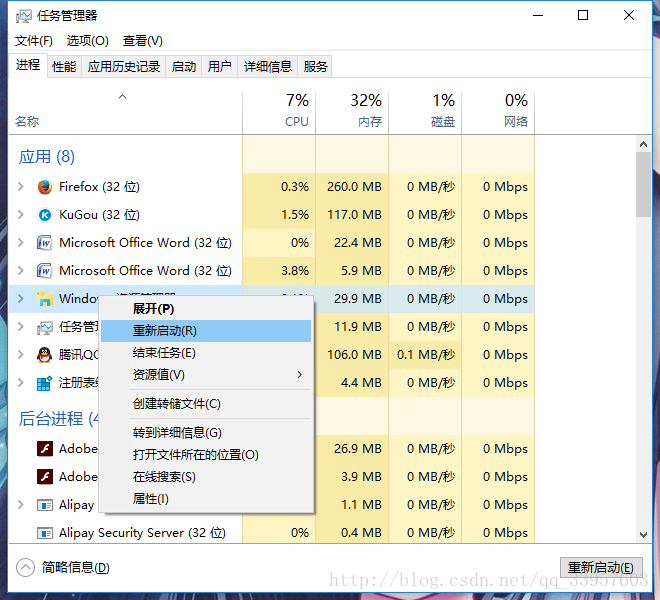Viewport: 660px width, 600px height.
Task: Click the 应用 (8) group heading
Action: 47,157
